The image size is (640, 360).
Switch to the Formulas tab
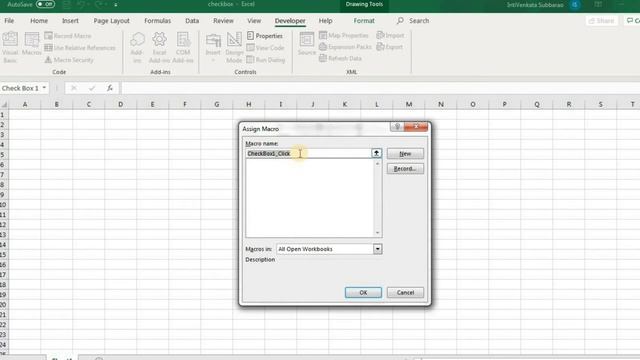tap(158, 21)
